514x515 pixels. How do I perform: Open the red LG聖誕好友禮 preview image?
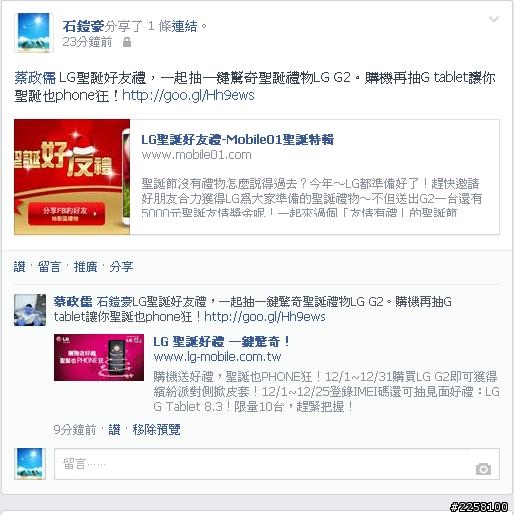click(x=72, y=177)
